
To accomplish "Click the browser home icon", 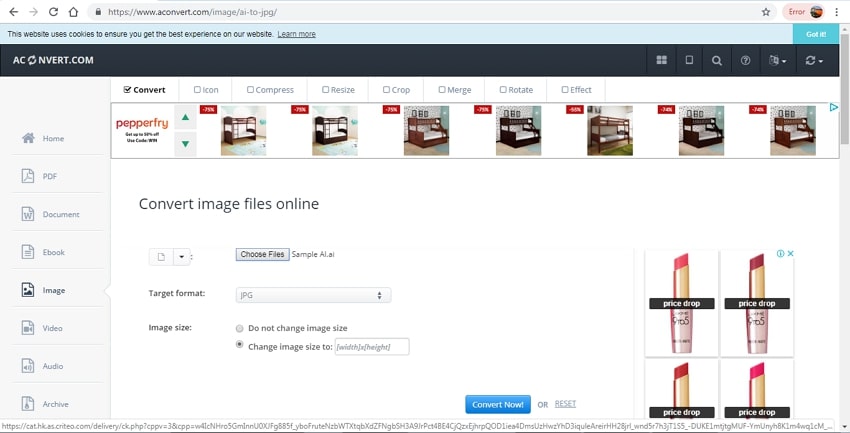I will [x=73, y=12].
